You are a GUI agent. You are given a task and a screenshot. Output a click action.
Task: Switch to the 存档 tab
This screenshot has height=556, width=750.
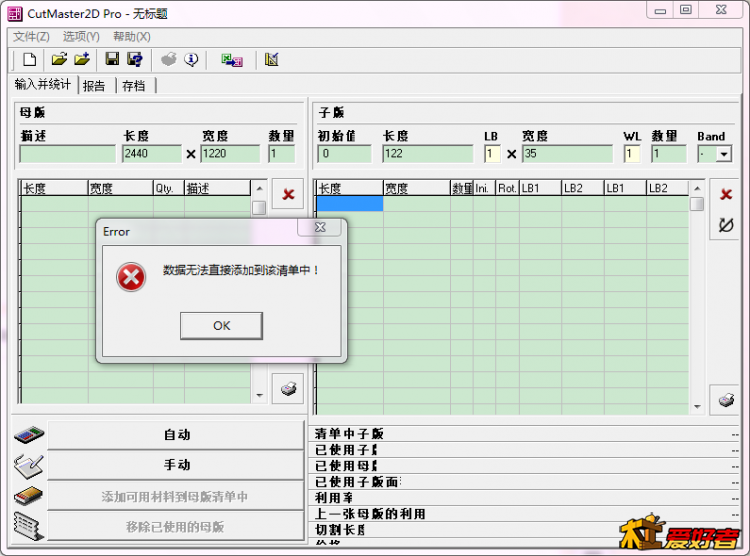133,86
